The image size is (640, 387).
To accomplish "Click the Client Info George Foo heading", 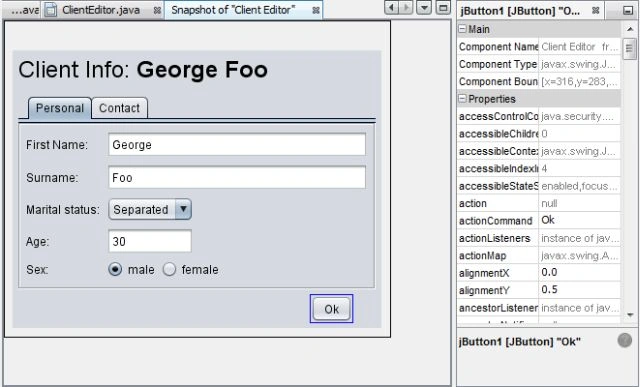I will [x=143, y=70].
